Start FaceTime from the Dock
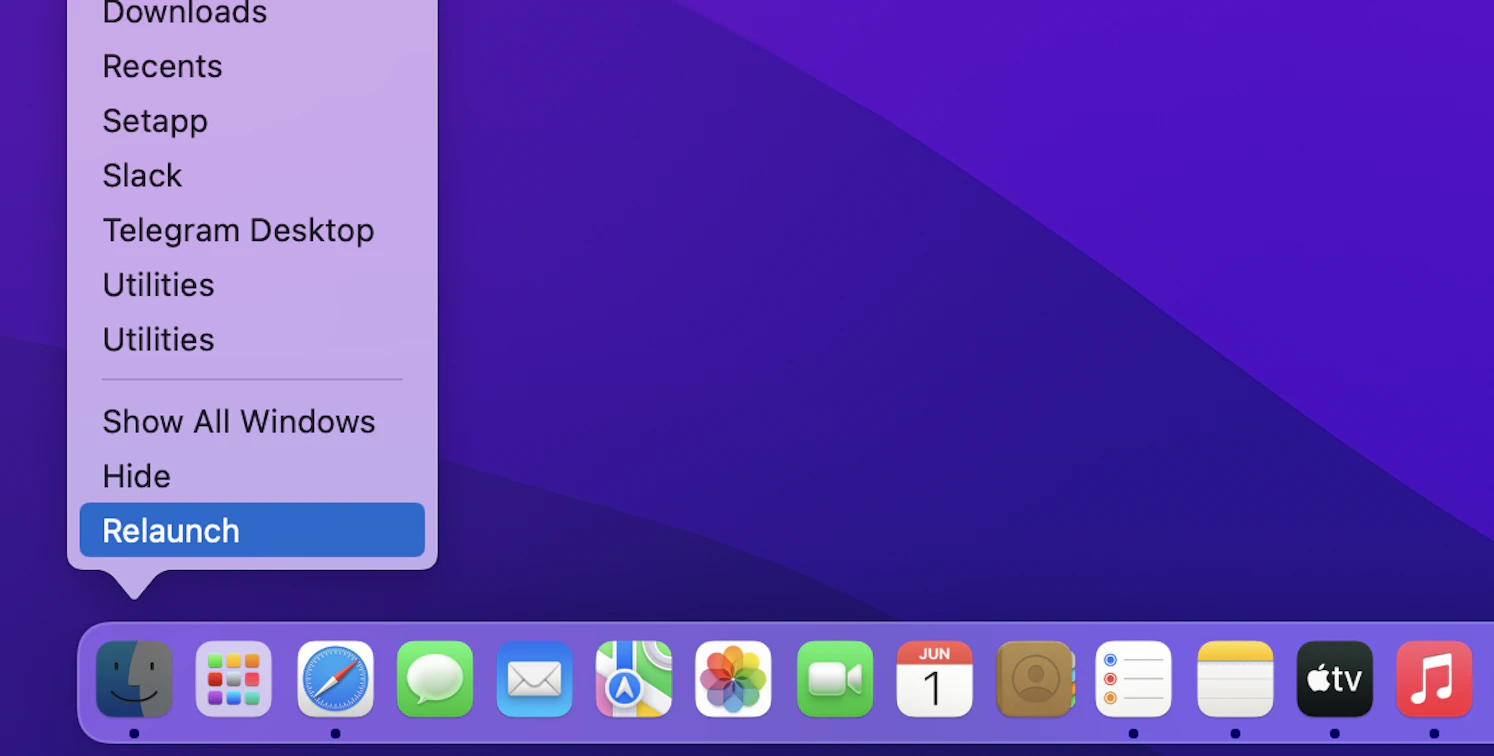The width and height of the screenshot is (1494, 756). [834, 680]
